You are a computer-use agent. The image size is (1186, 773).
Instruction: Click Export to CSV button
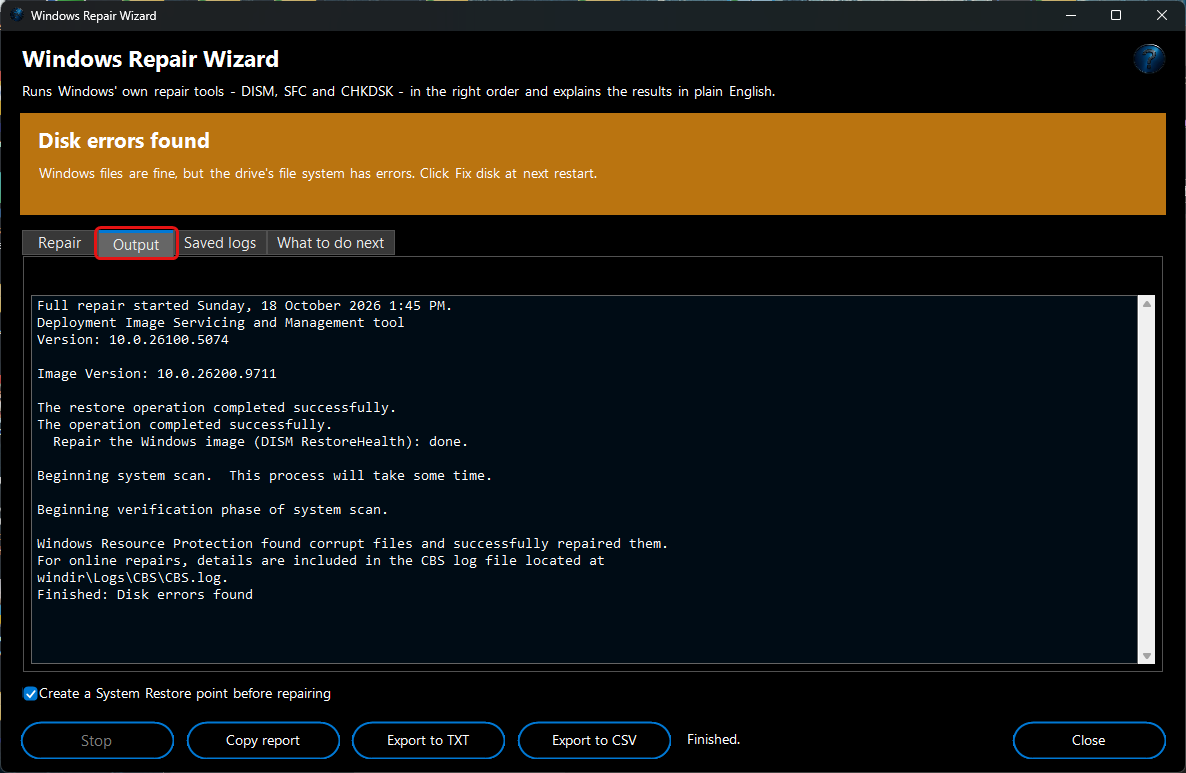[x=594, y=740]
